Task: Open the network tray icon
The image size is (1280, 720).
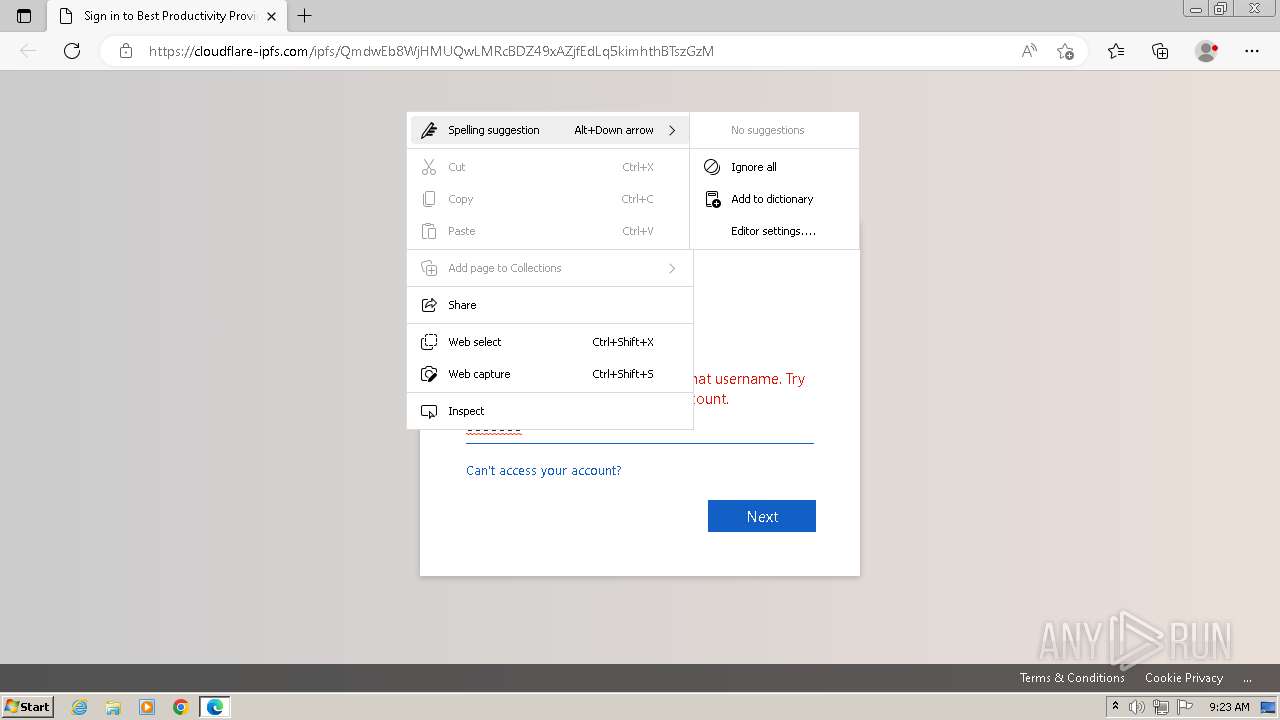Action: 1160,707
